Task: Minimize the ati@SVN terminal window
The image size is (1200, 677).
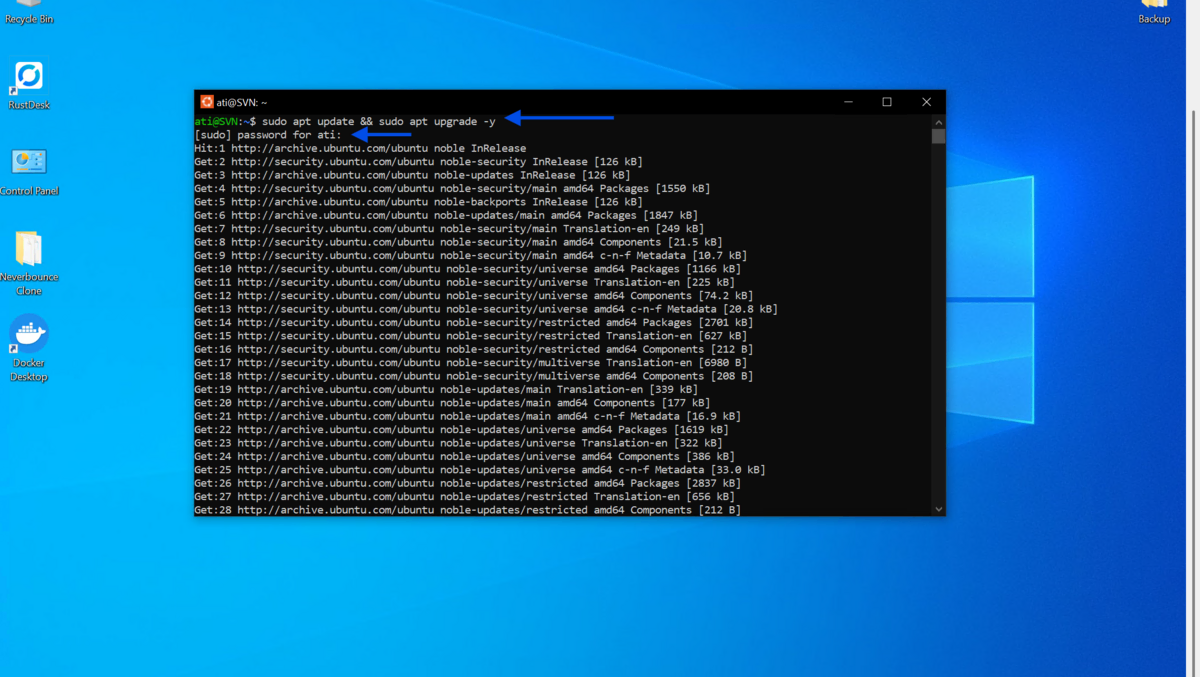Action: pyautogui.click(x=848, y=102)
